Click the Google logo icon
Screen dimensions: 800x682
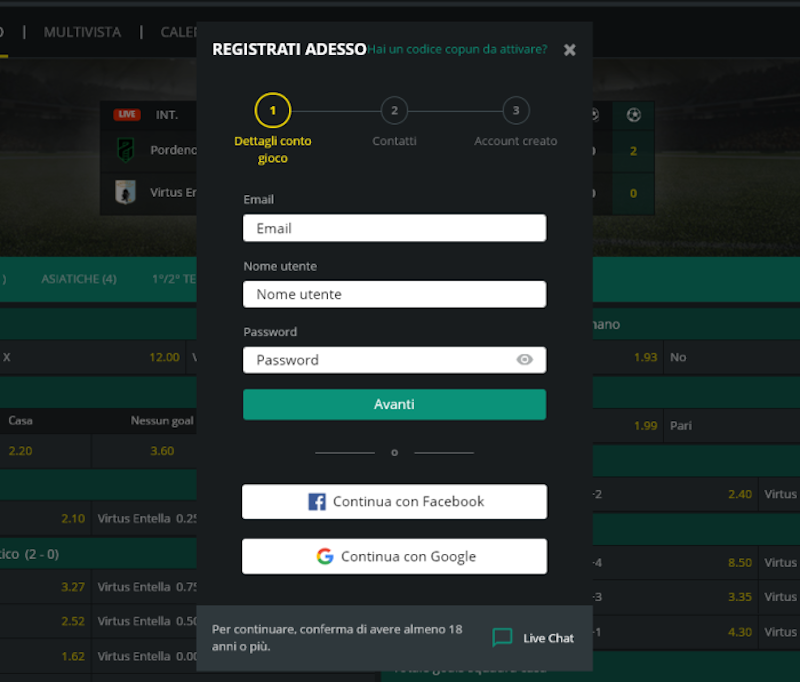tap(325, 557)
